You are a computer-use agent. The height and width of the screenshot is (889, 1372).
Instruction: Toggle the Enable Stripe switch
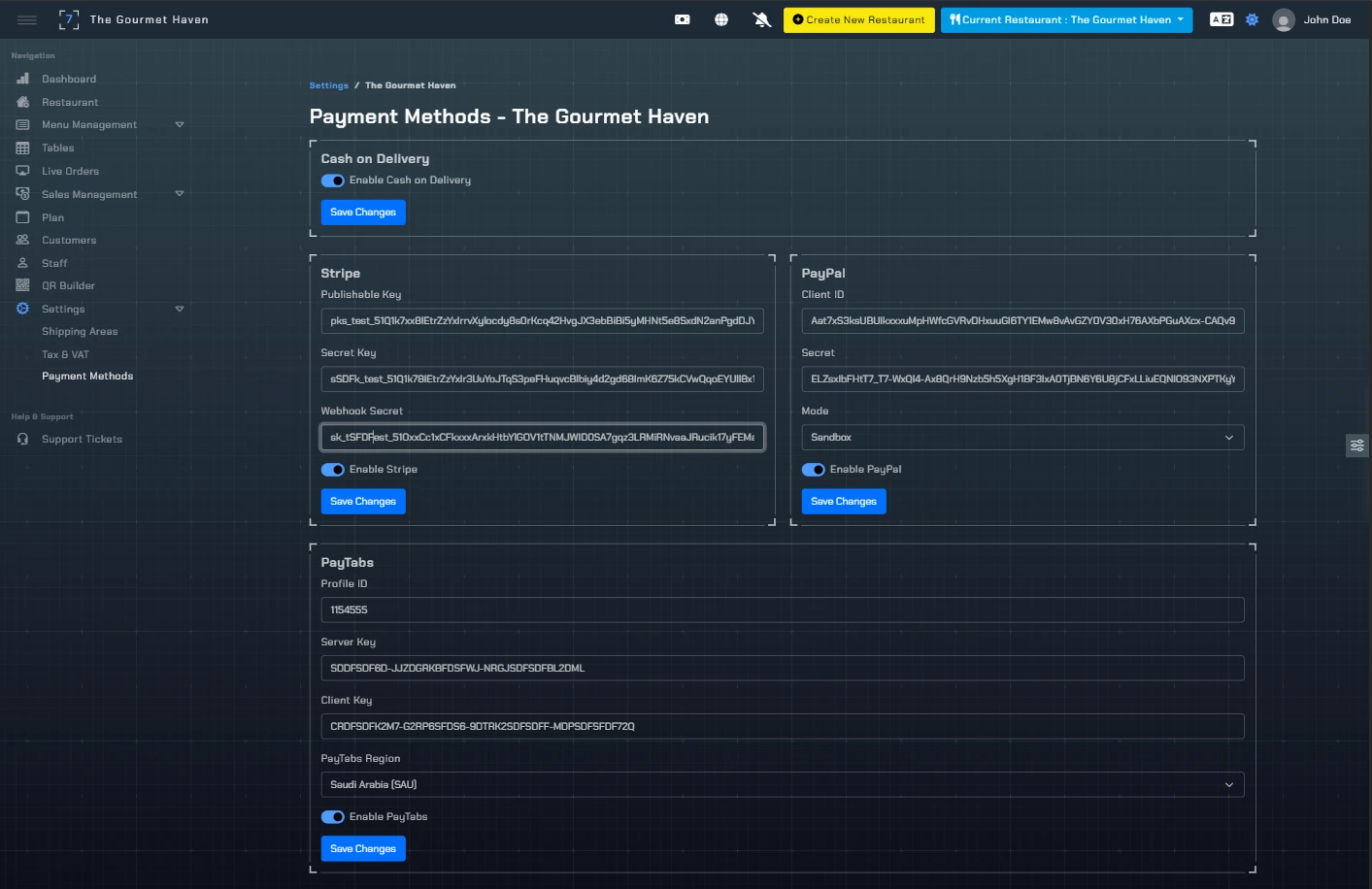pos(333,470)
